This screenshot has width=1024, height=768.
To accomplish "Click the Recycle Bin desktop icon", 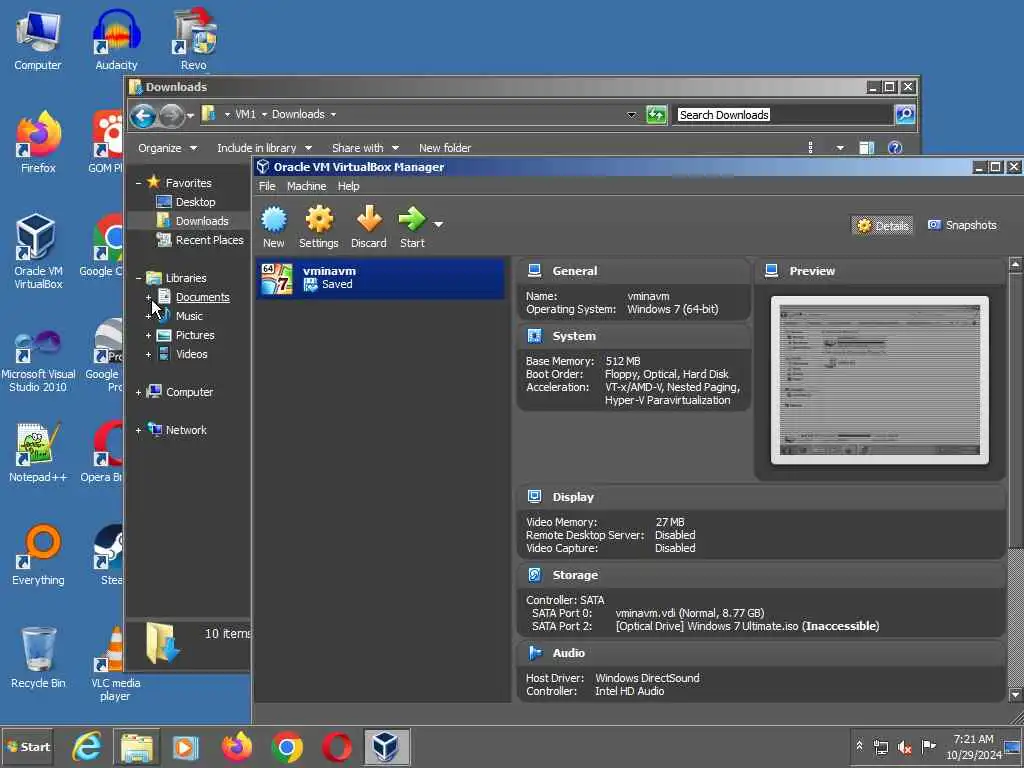I will (38, 658).
